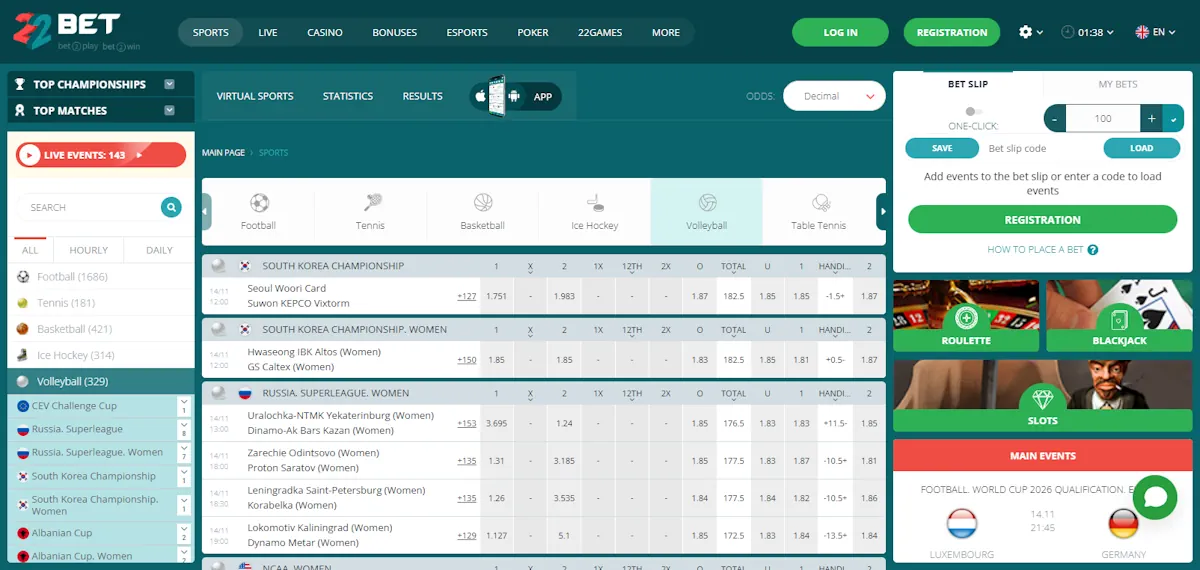Click the help question mark icon
1200x570 pixels.
(x=1093, y=250)
